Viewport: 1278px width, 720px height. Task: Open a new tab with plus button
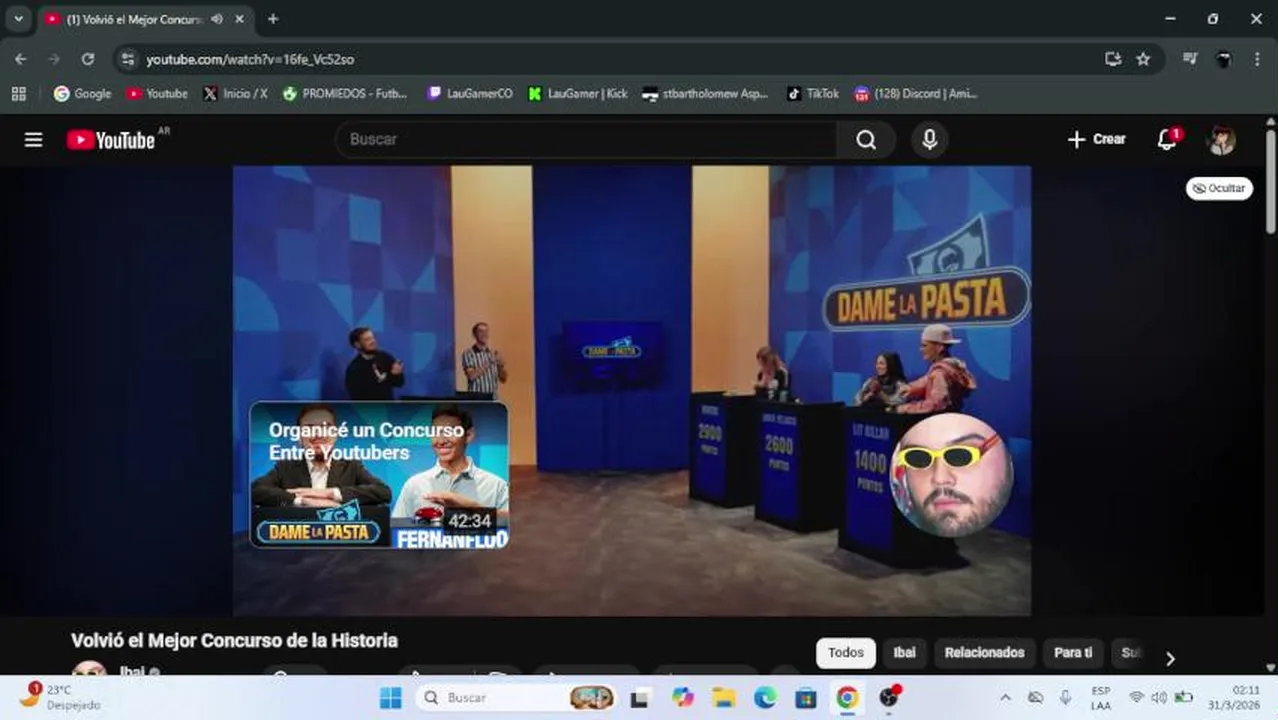(273, 19)
